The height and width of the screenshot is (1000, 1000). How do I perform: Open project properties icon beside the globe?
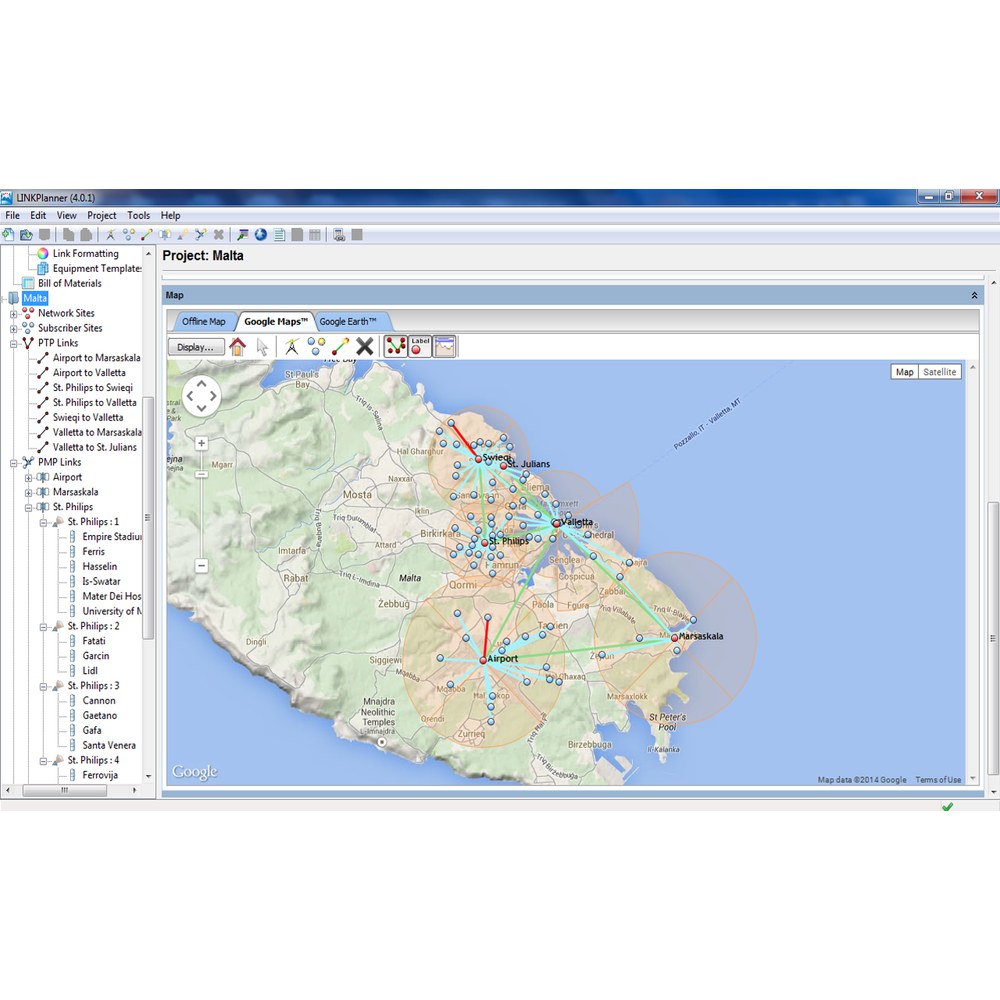pos(242,235)
